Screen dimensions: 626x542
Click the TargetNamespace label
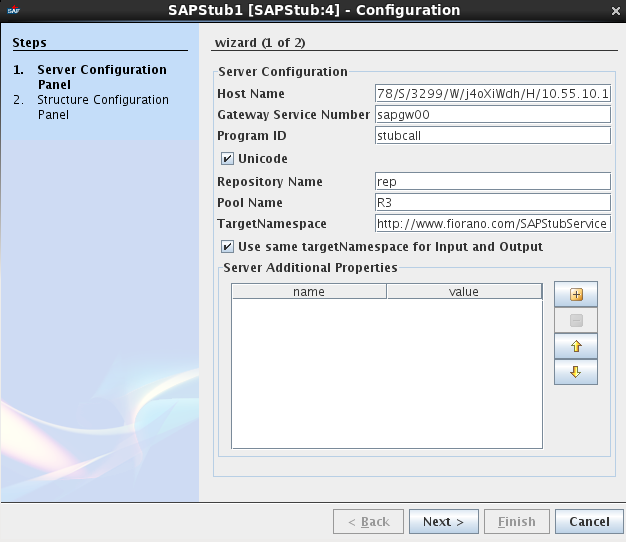[272, 224]
